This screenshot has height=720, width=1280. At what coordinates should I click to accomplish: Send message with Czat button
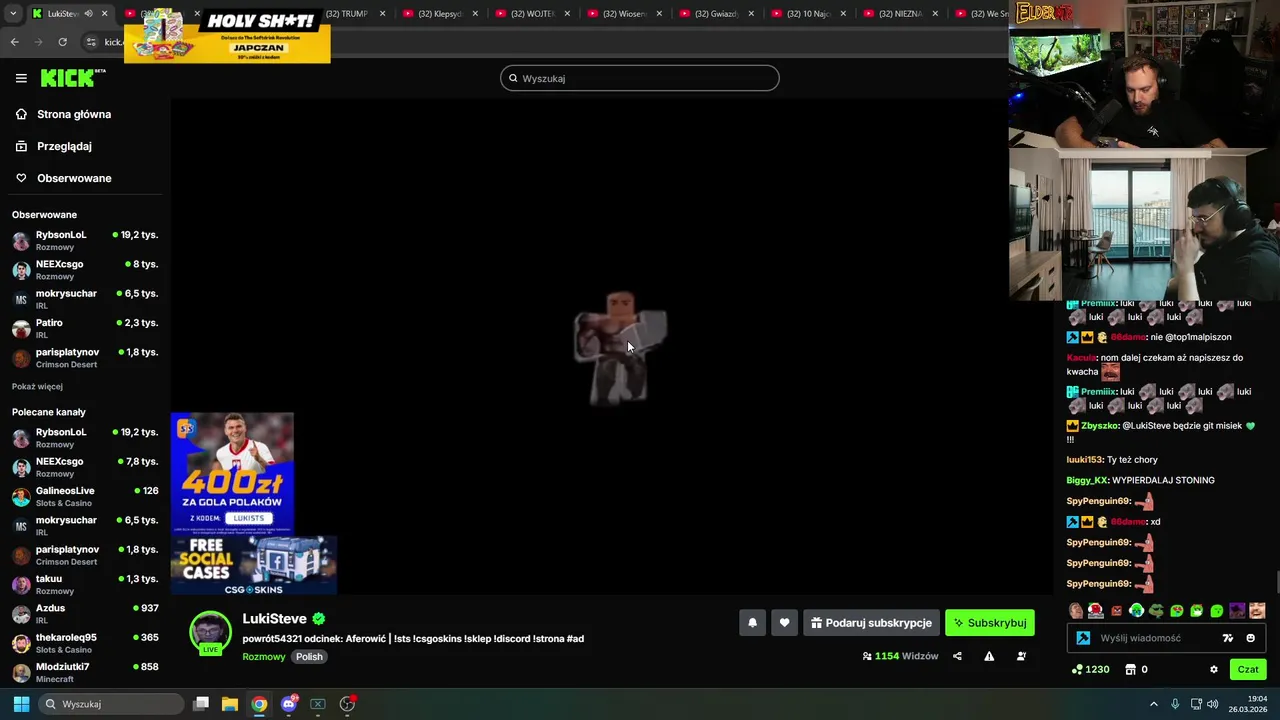click(1248, 669)
